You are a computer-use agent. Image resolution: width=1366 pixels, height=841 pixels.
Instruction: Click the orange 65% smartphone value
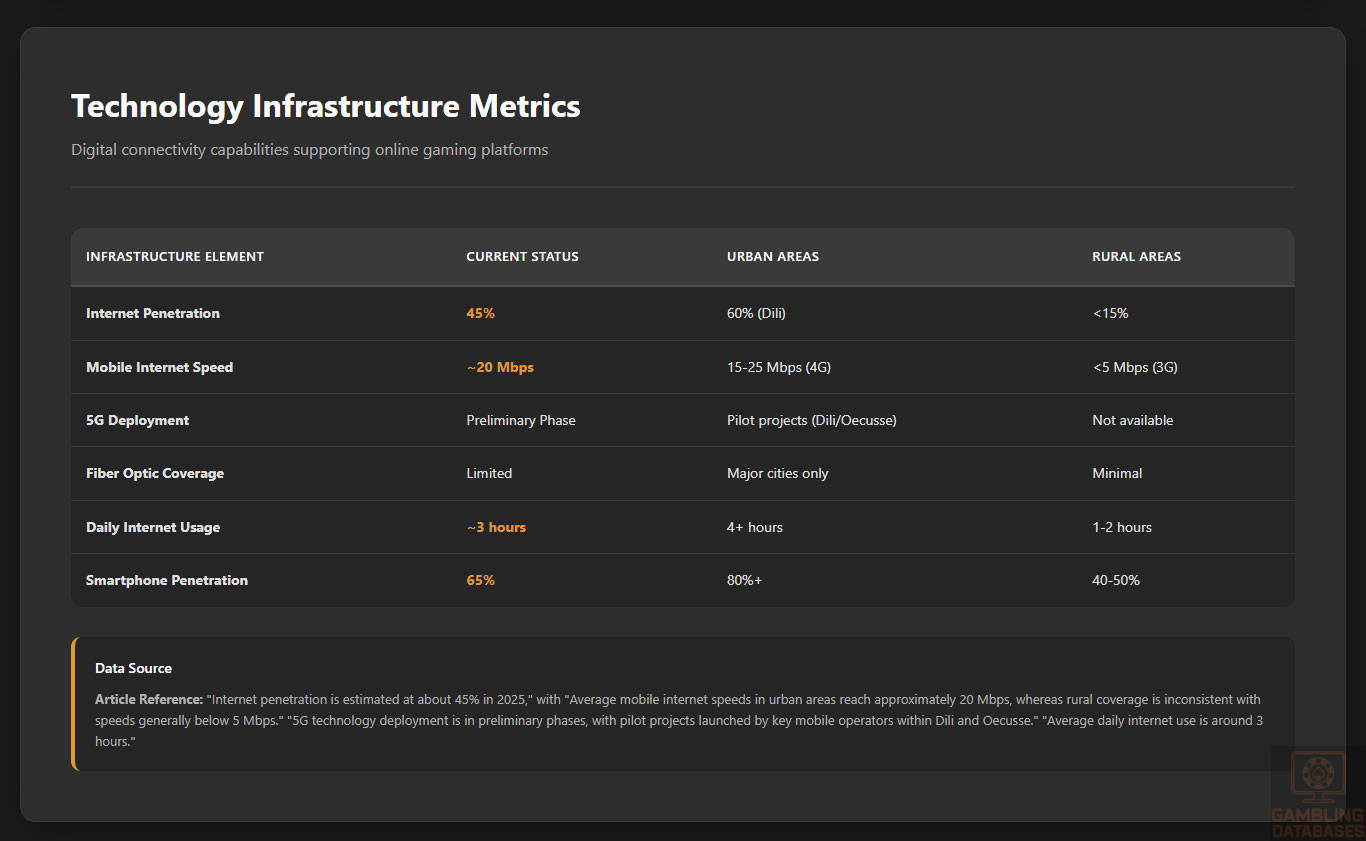[x=480, y=581]
